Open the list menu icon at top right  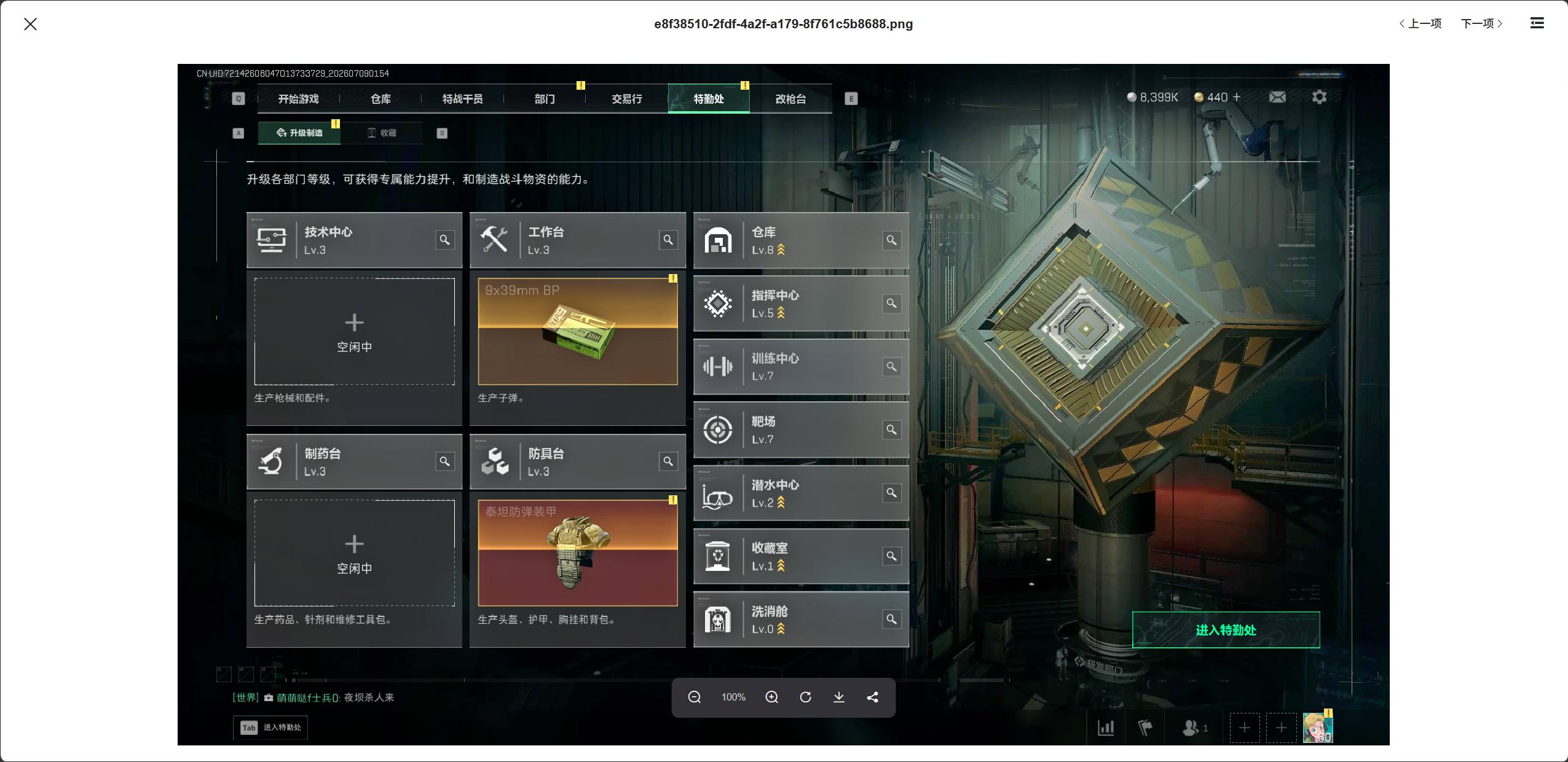pos(1537,23)
